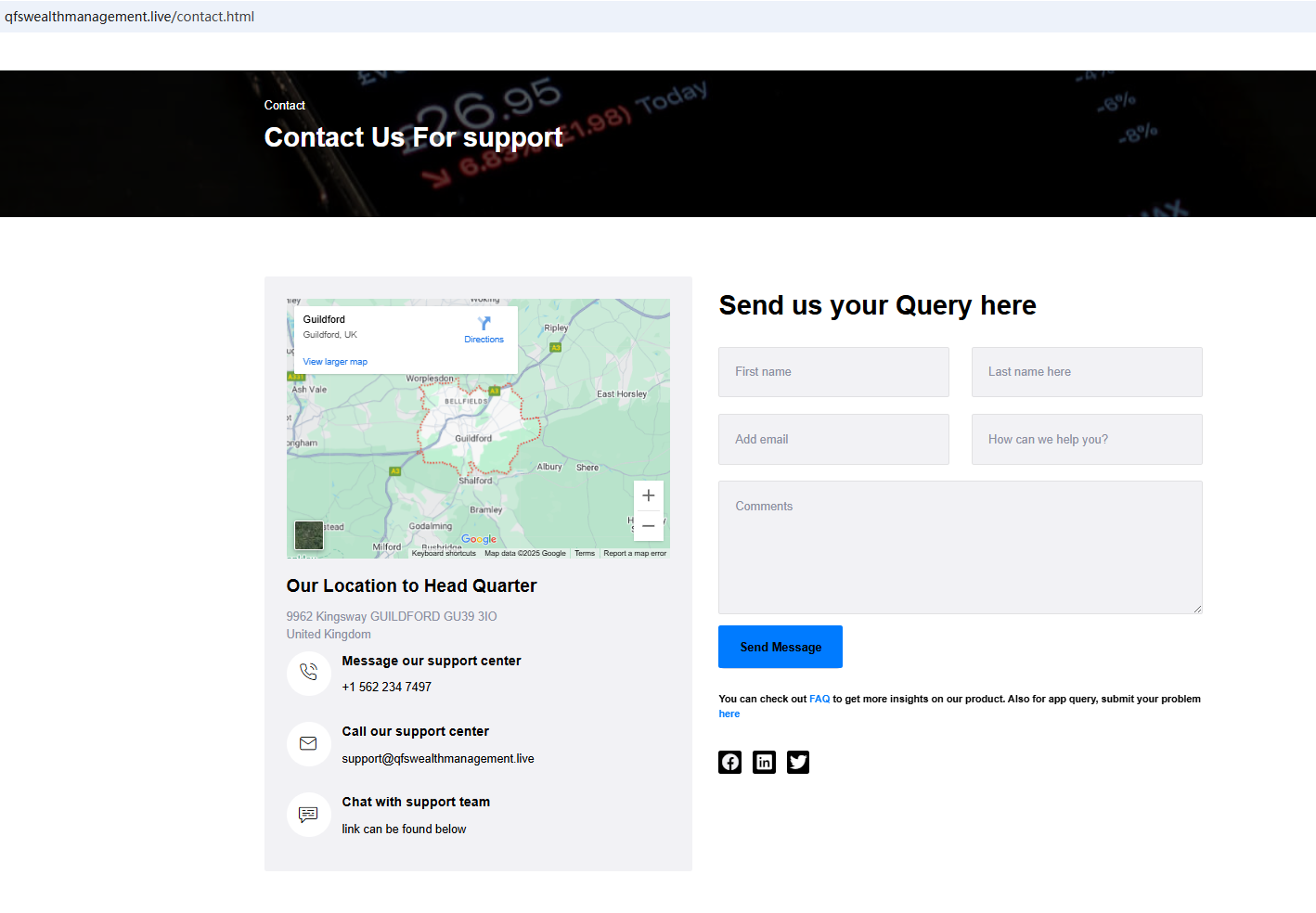Screen dimensions: 1316x913
Task: Open the View larger map link
Action: coord(335,362)
